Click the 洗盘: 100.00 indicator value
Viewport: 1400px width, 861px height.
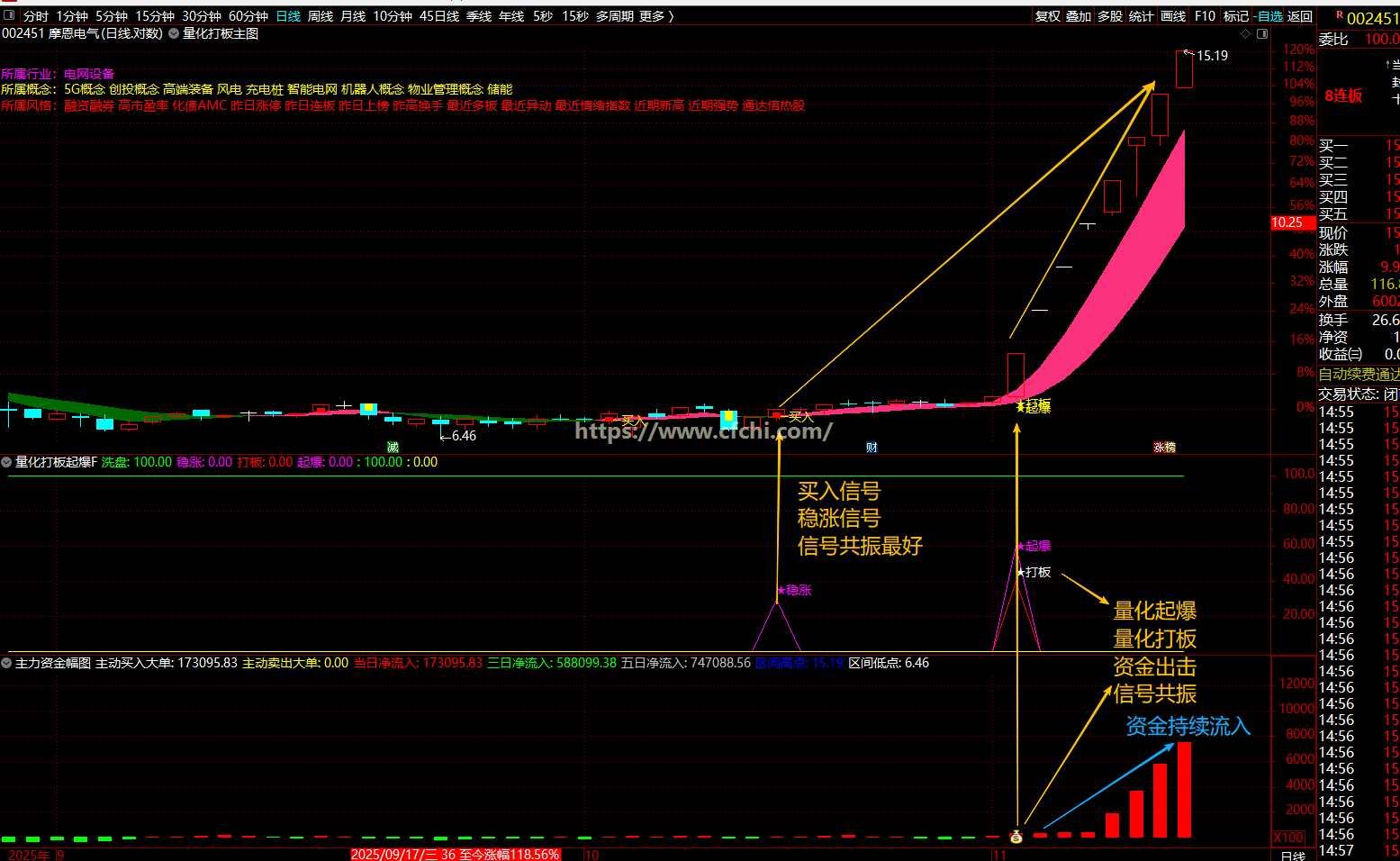136,462
